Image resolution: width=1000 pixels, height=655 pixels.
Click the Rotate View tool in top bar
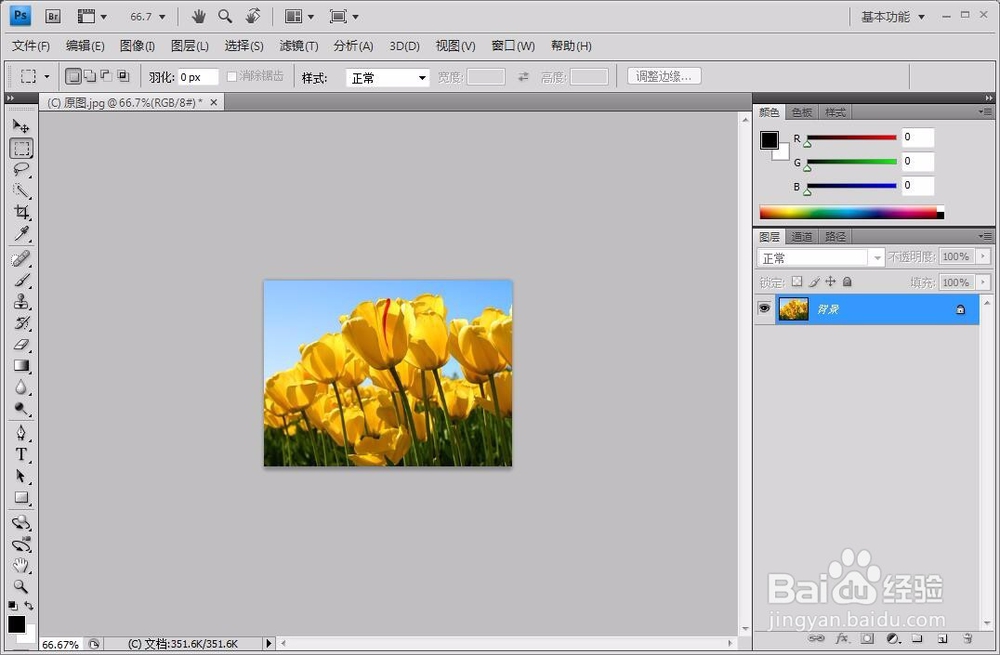point(253,16)
